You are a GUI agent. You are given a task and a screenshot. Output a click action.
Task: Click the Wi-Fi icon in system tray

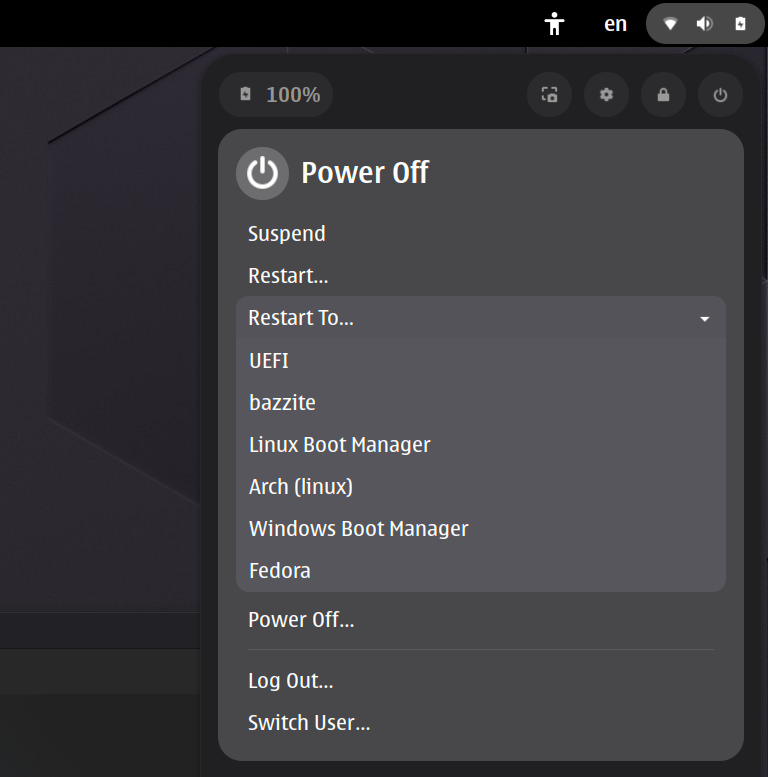pos(670,24)
